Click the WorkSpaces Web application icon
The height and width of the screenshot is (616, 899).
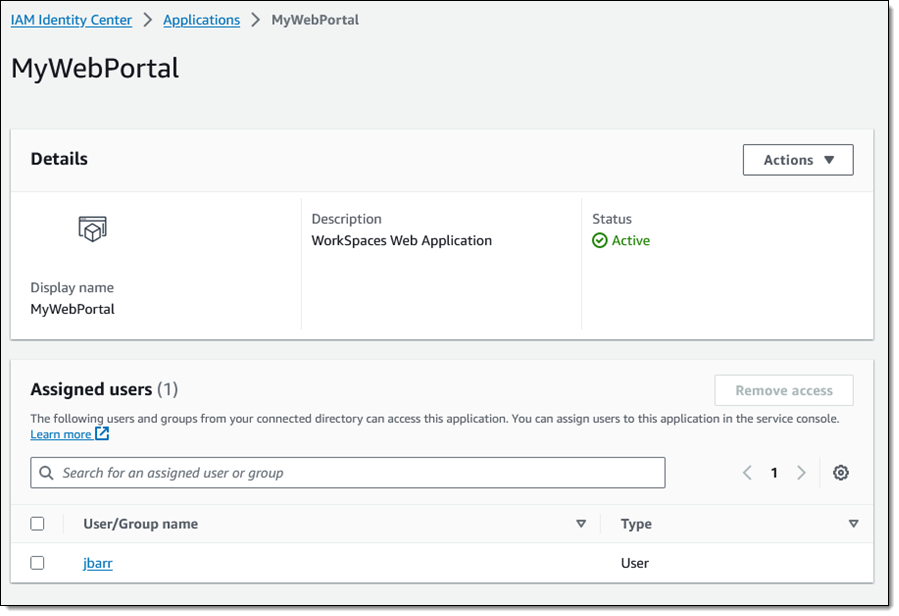coord(92,229)
